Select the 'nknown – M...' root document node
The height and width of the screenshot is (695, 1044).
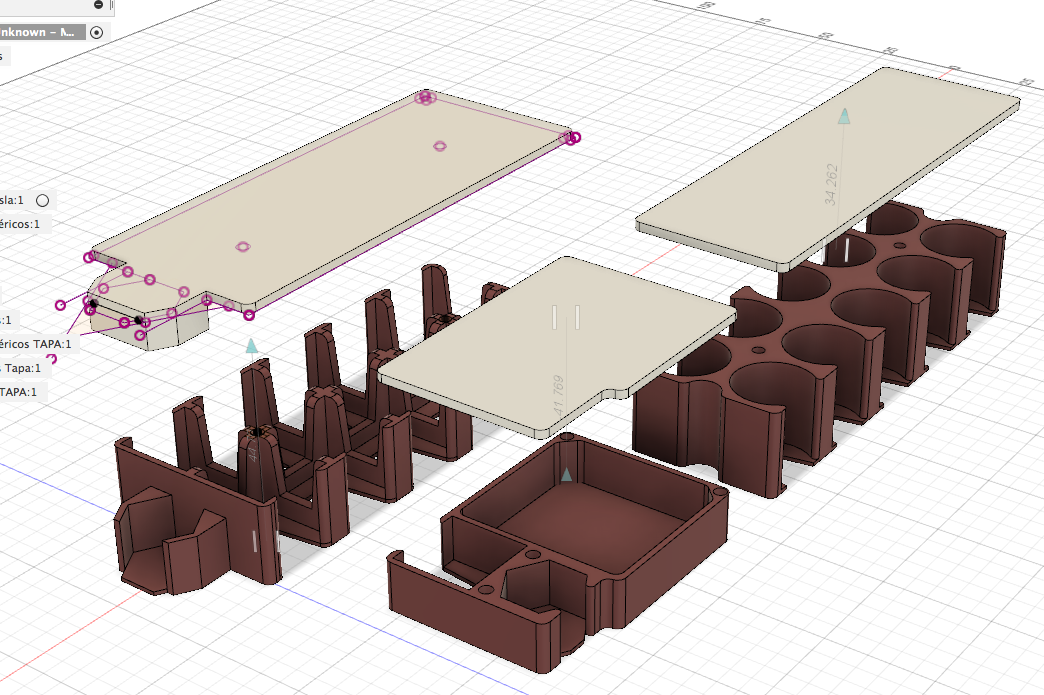click(42, 32)
